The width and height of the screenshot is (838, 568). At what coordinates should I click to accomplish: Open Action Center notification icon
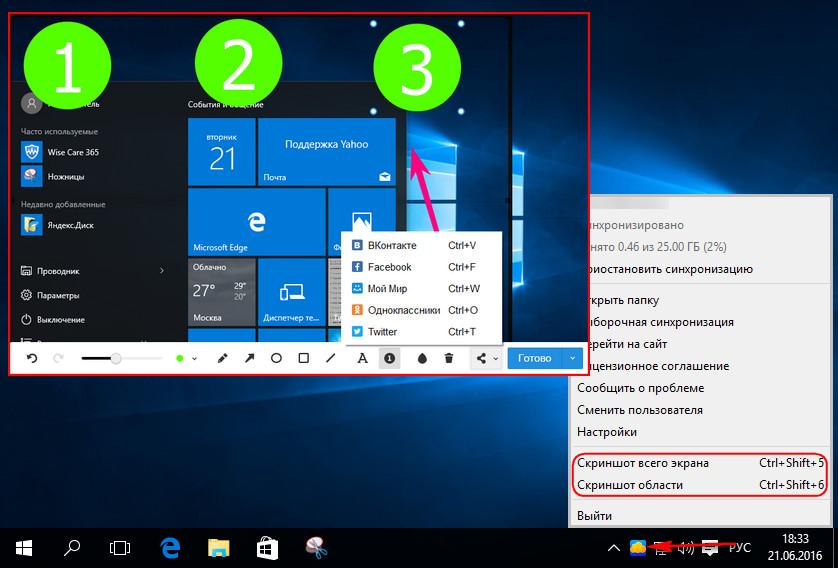click(710, 548)
